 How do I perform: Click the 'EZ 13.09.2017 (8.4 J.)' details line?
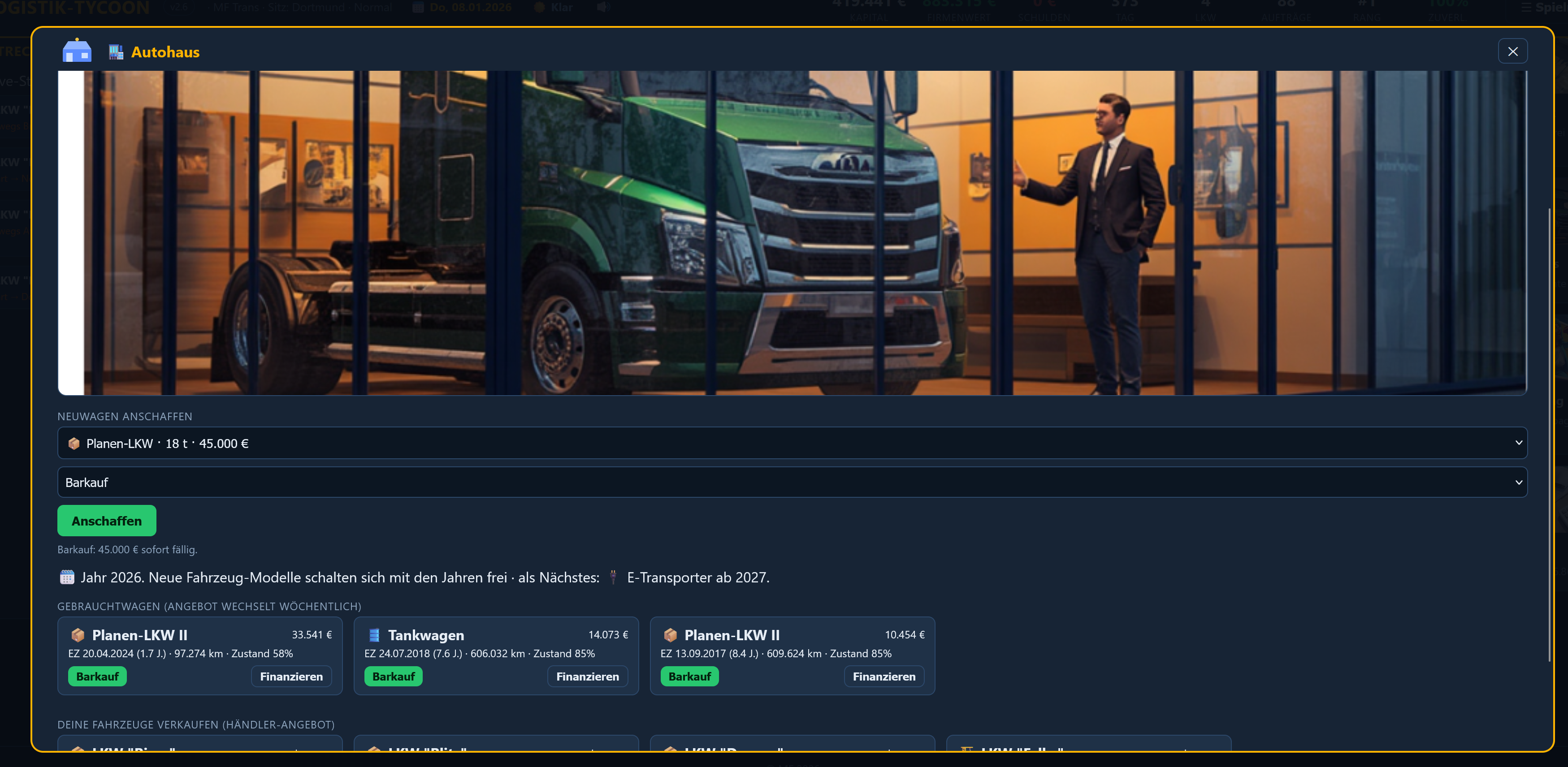click(x=776, y=653)
